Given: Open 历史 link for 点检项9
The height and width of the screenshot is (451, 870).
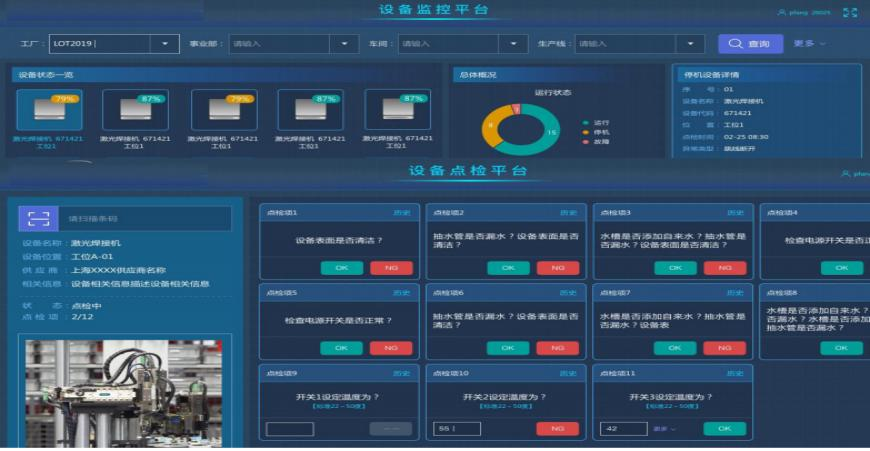Looking at the screenshot, I should 401,373.
